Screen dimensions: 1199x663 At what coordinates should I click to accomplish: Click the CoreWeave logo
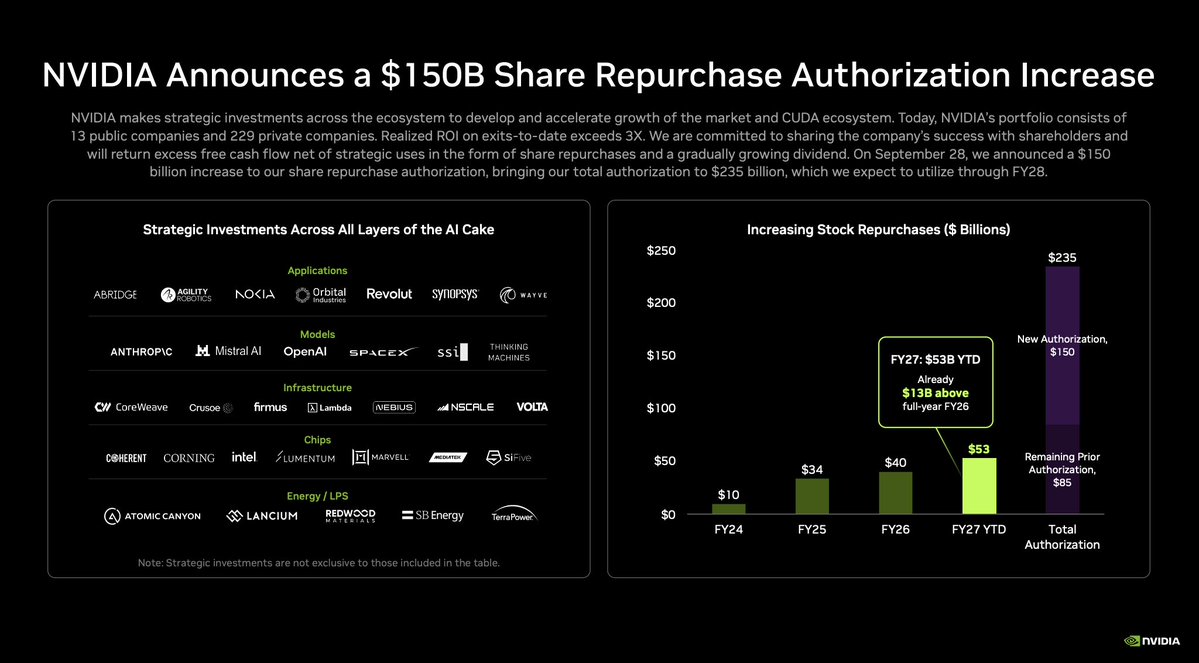pos(131,407)
